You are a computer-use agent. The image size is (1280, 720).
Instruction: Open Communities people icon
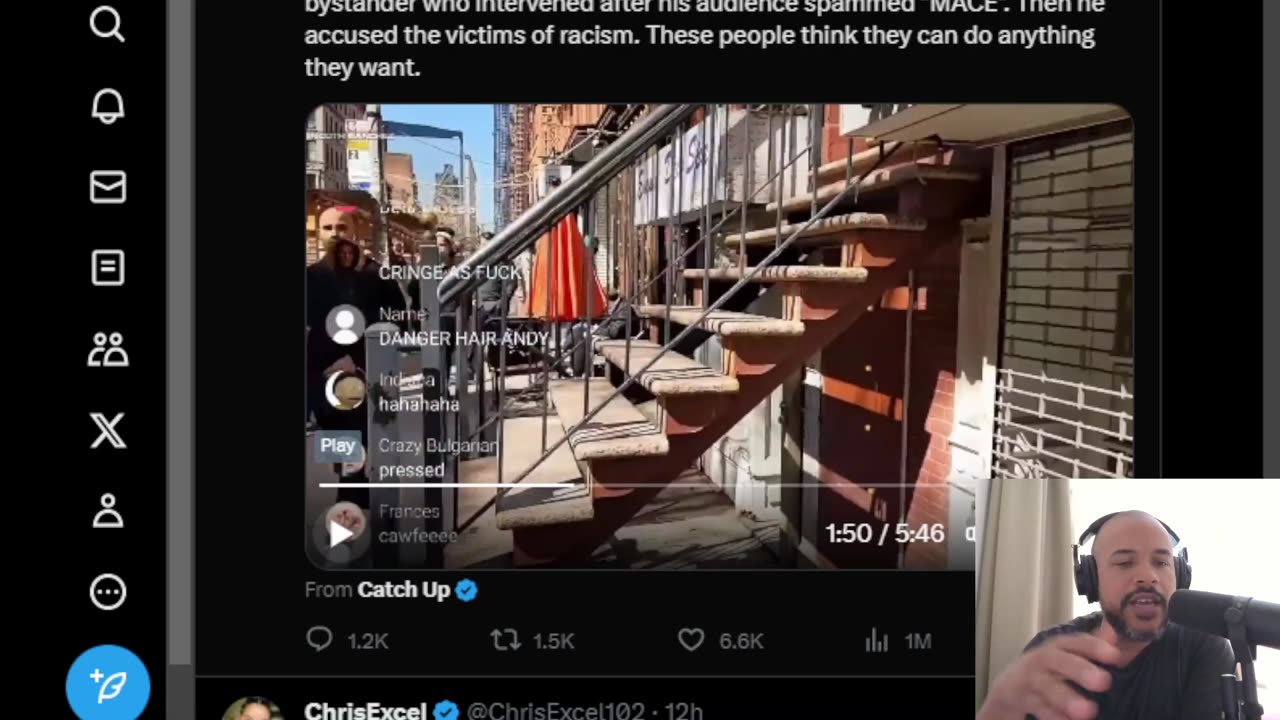pos(107,349)
